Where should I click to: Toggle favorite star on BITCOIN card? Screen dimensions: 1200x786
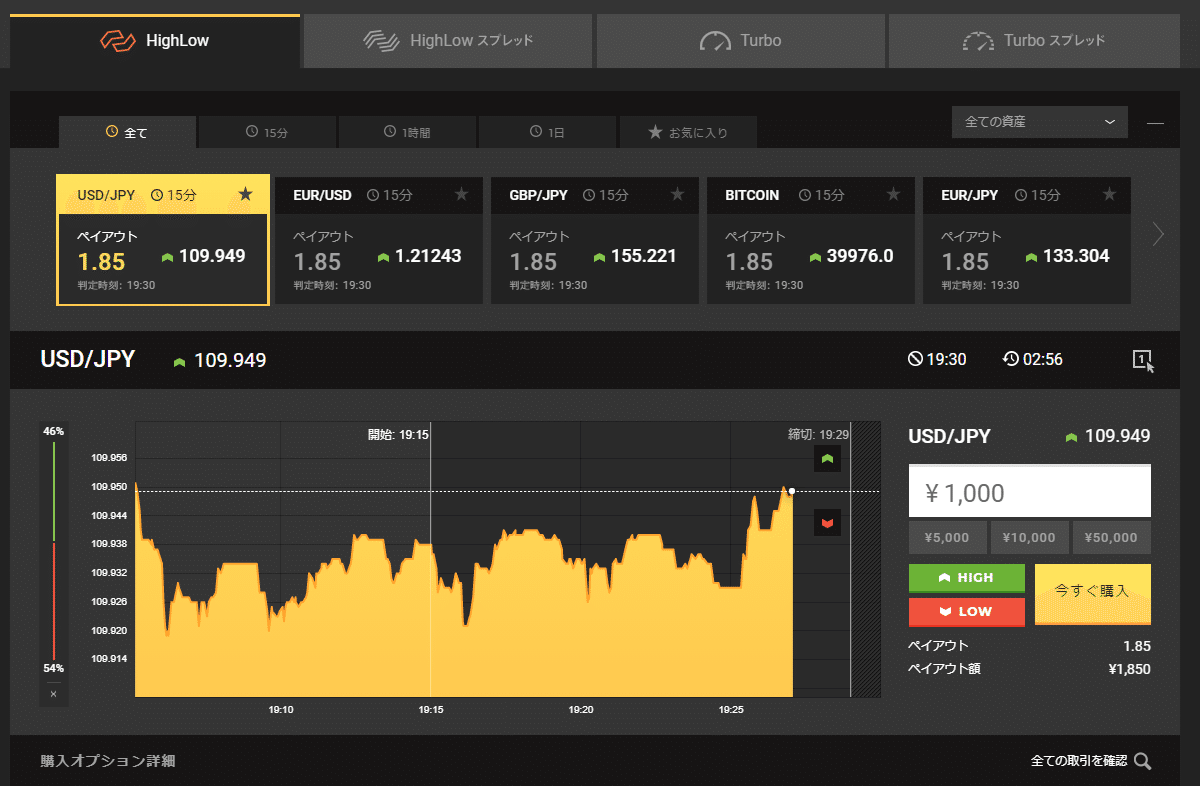coord(893,194)
